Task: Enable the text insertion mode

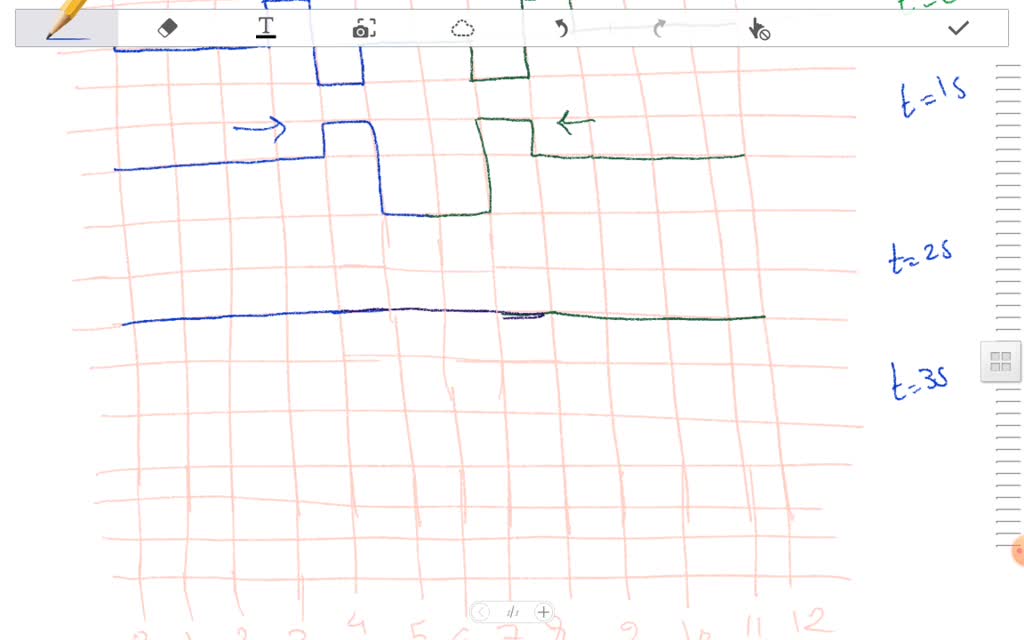Action: pyautogui.click(x=265, y=28)
